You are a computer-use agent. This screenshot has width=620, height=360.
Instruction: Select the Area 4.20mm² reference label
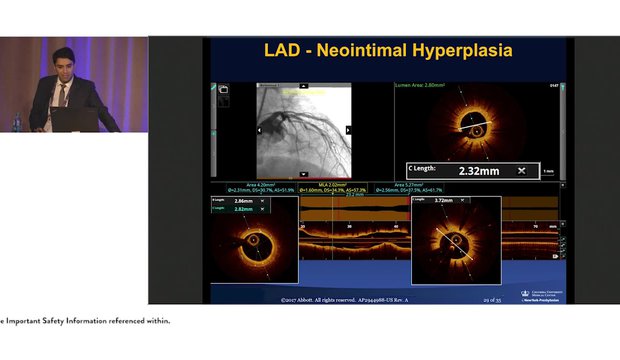click(x=261, y=188)
